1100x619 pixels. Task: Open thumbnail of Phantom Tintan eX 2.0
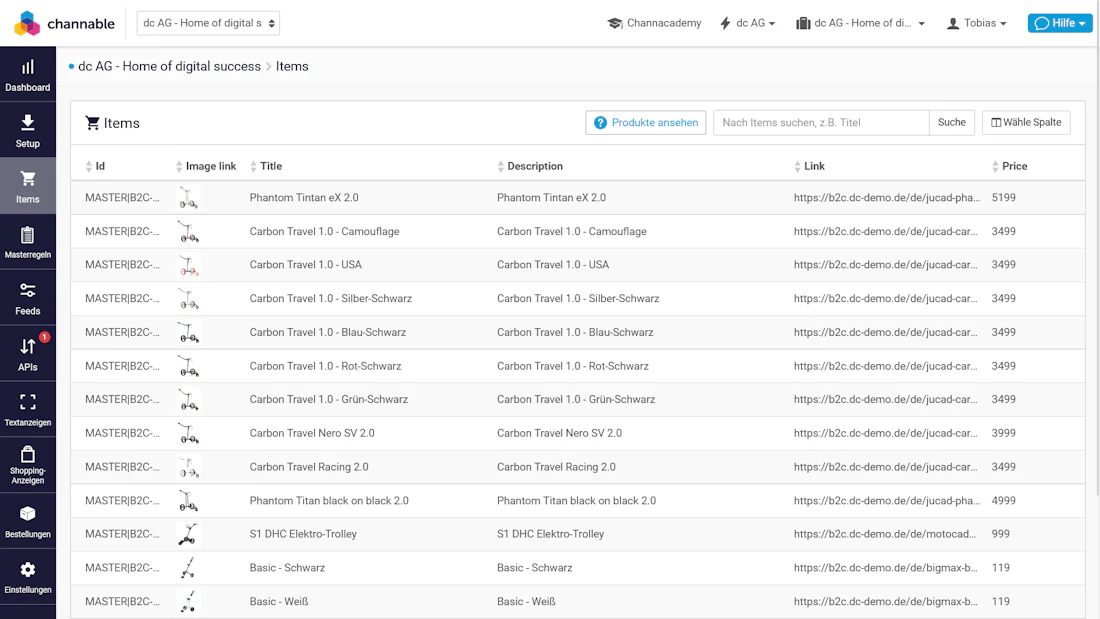(188, 198)
